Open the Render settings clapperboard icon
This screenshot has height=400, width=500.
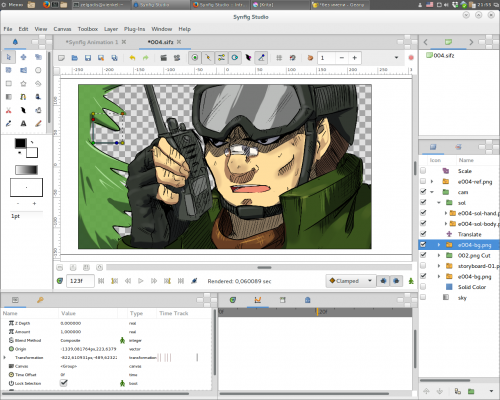tap(163, 58)
